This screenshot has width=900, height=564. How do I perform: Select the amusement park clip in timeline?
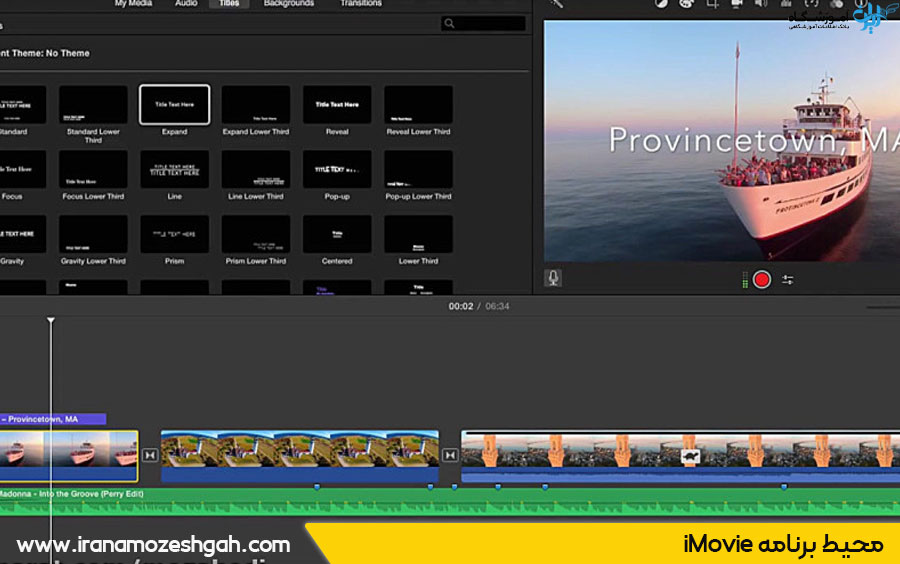point(300,456)
